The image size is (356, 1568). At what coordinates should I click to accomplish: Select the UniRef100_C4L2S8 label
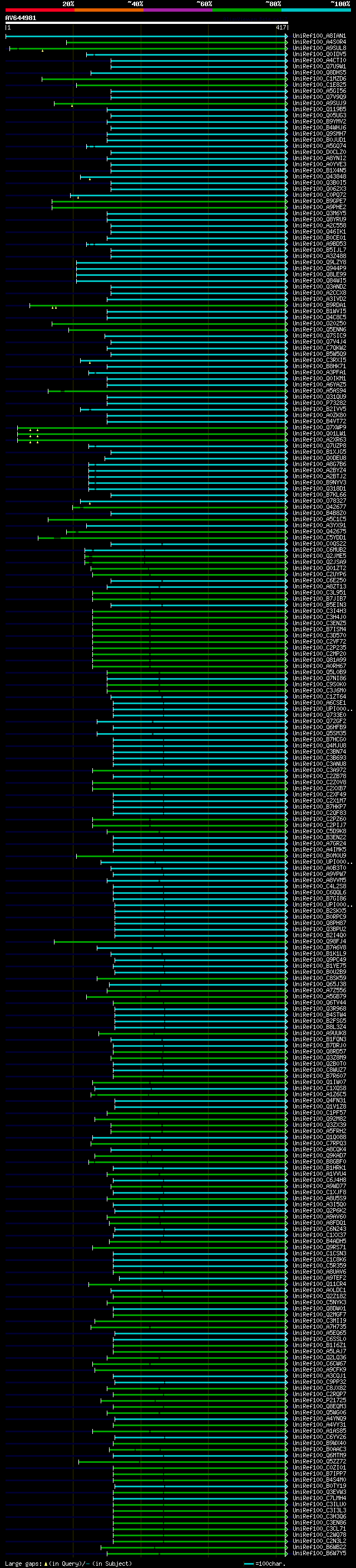pyautogui.click(x=319, y=886)
